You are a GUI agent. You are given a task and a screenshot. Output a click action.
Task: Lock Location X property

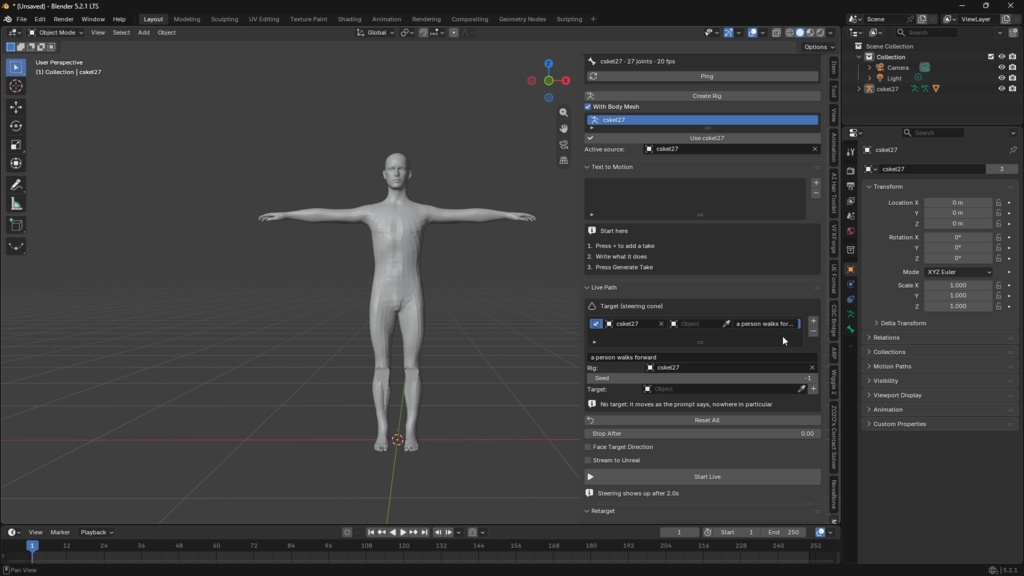(x=999, y=202)
